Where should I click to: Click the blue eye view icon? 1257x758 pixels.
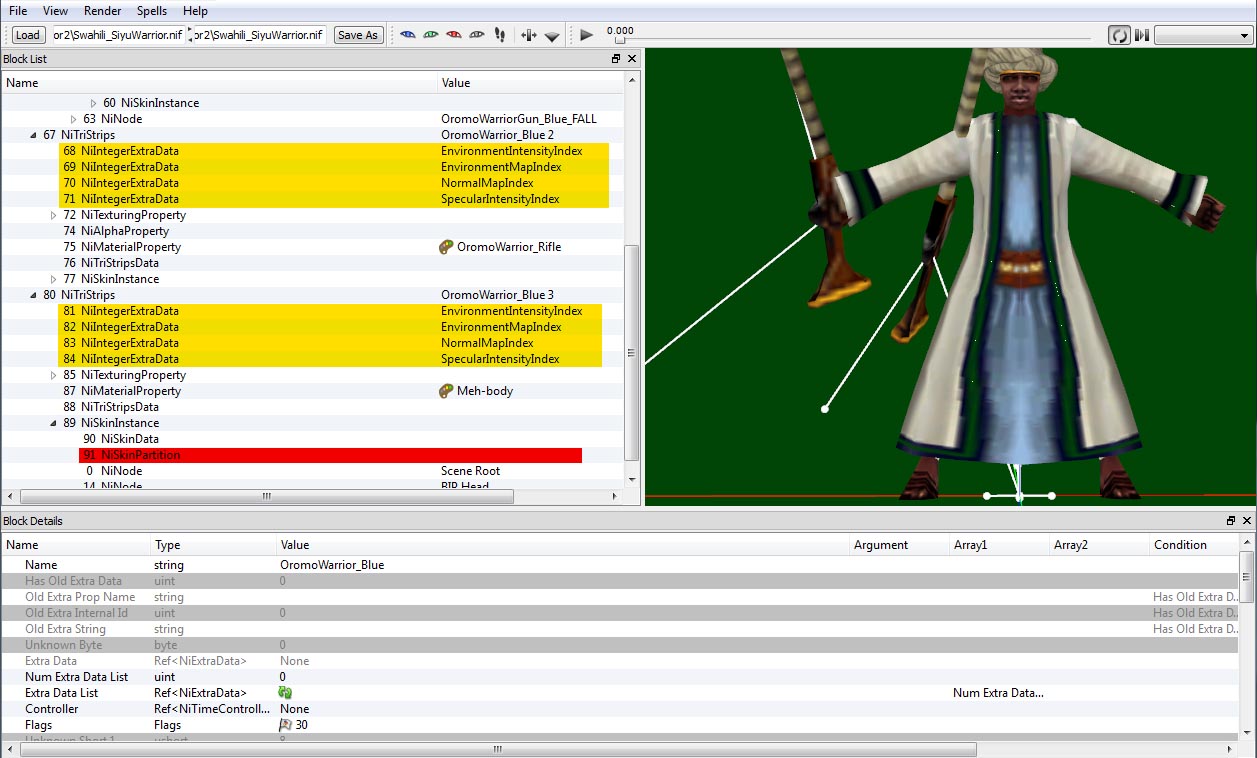point(407,35)
